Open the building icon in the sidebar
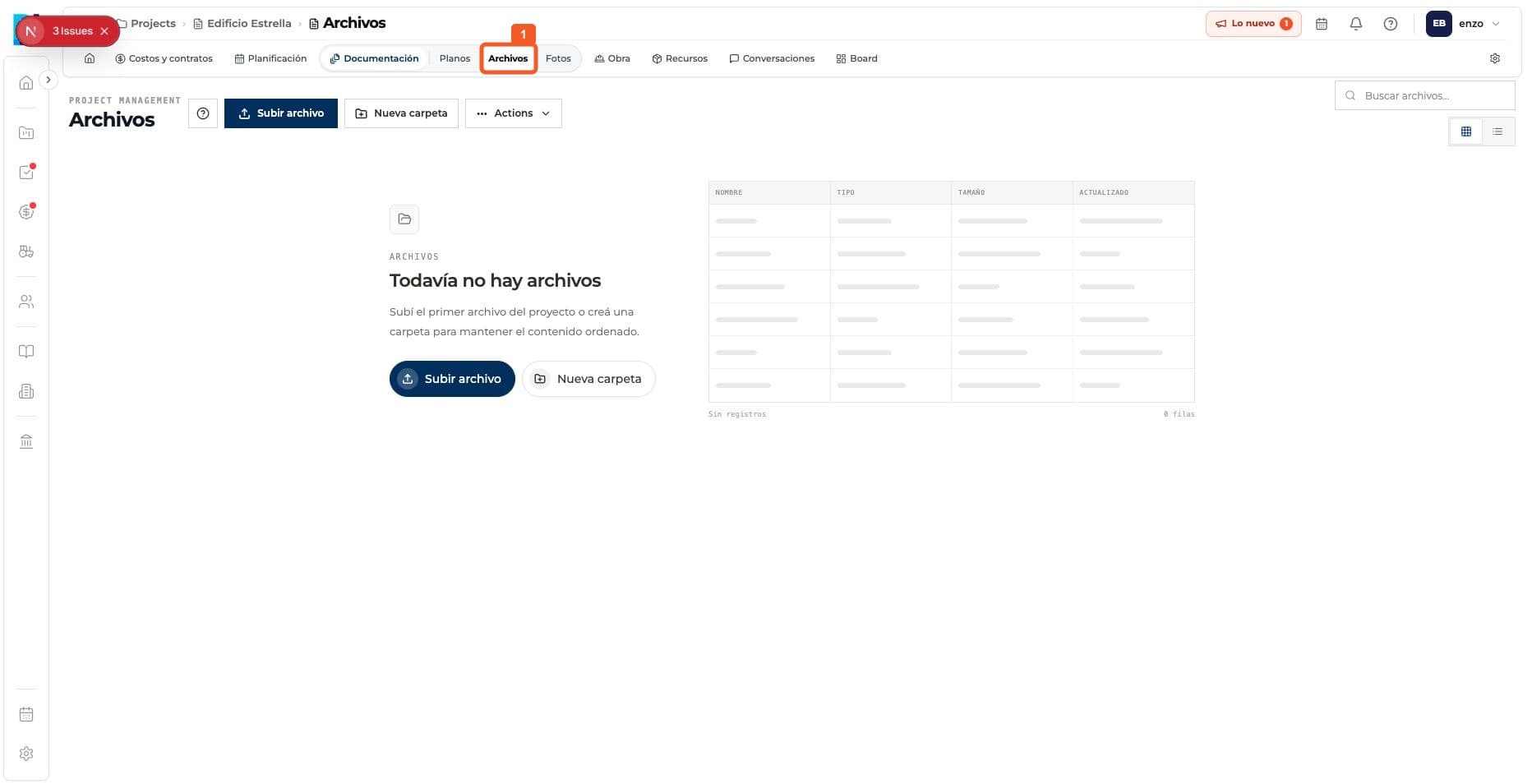This screenshot has width=1532, height=784. point(26,391)
